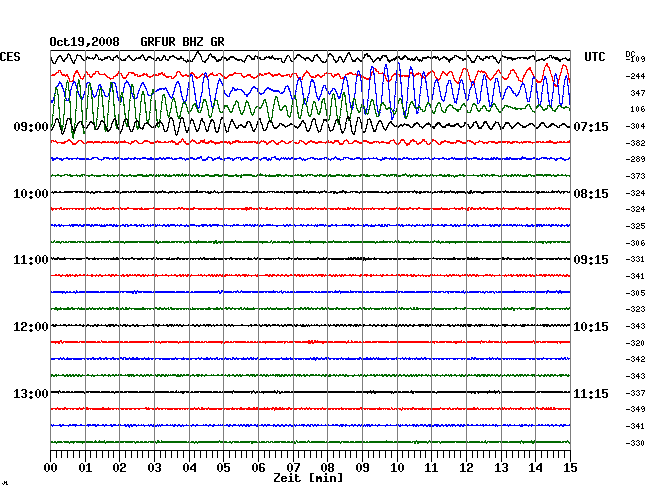The image size is (650, 494).
Task: Click minute tick label "08" on axis
Action: (327, 468)
